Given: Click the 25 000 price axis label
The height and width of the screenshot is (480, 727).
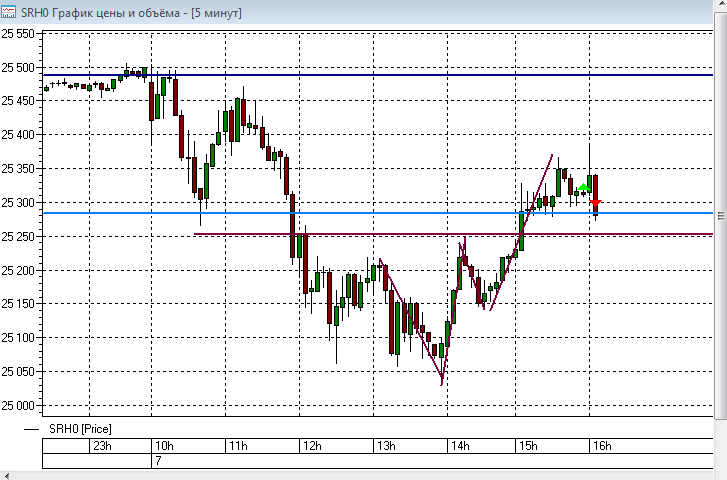Looking at the screenshot, I should 18,406.
